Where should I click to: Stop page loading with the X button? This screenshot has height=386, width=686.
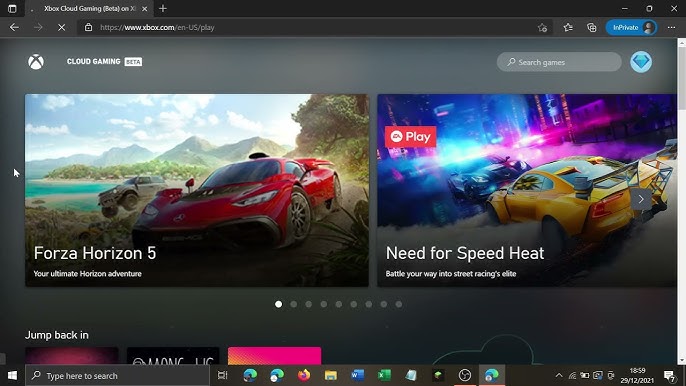point(62,27)
